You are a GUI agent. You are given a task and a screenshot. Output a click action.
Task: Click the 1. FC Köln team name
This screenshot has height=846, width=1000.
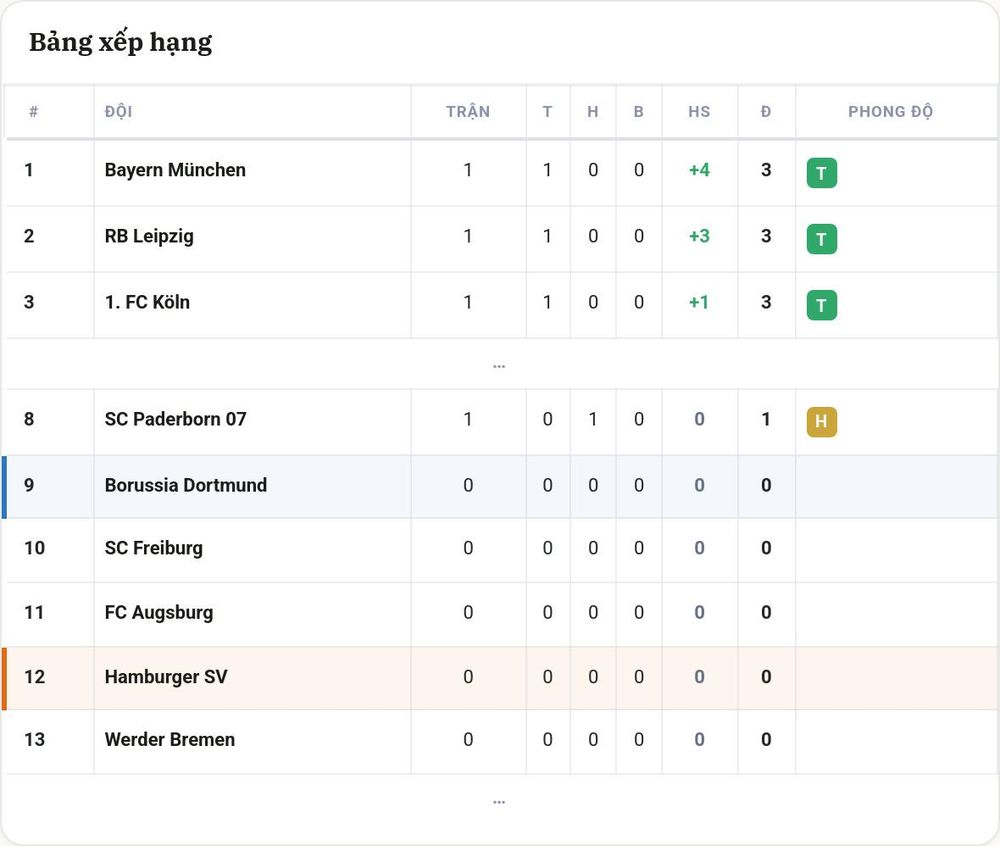pos(147,302)
